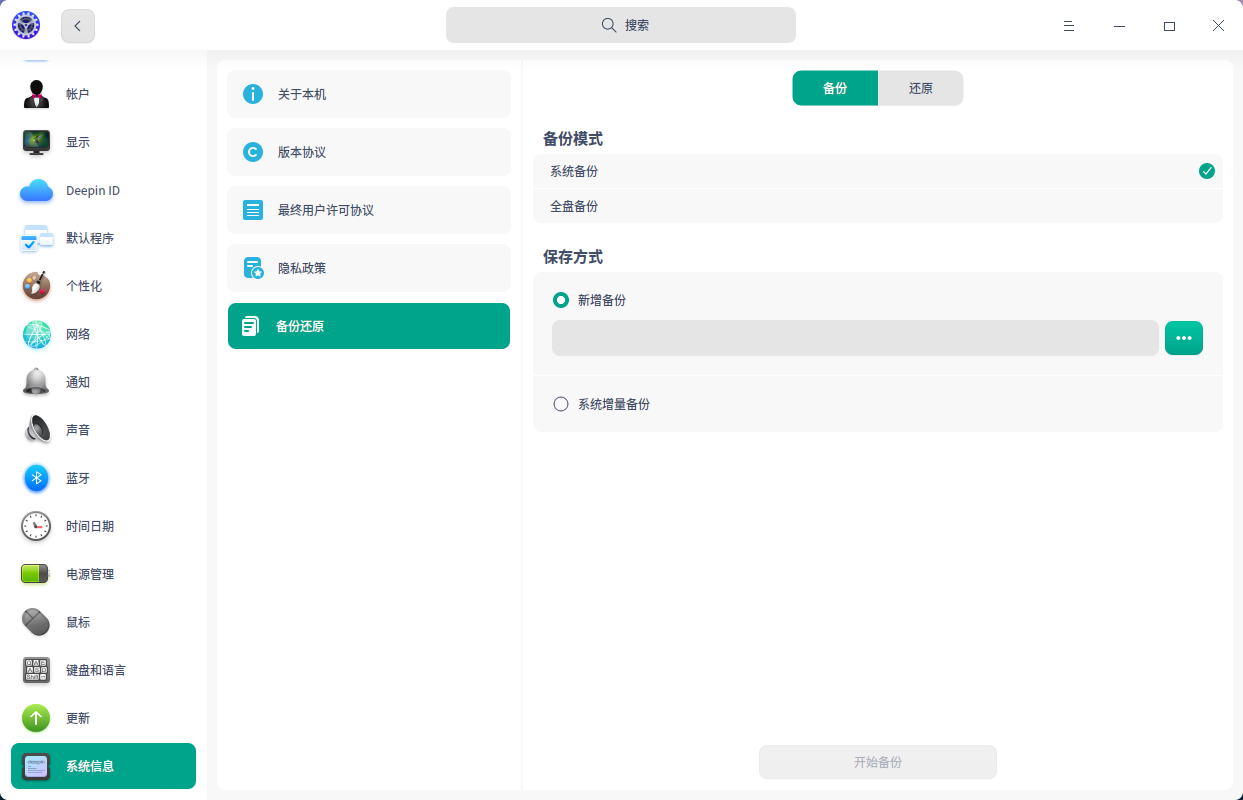Switch to the 还原 tab
This screenshot has height=800, width=1243.
(921, 88)
